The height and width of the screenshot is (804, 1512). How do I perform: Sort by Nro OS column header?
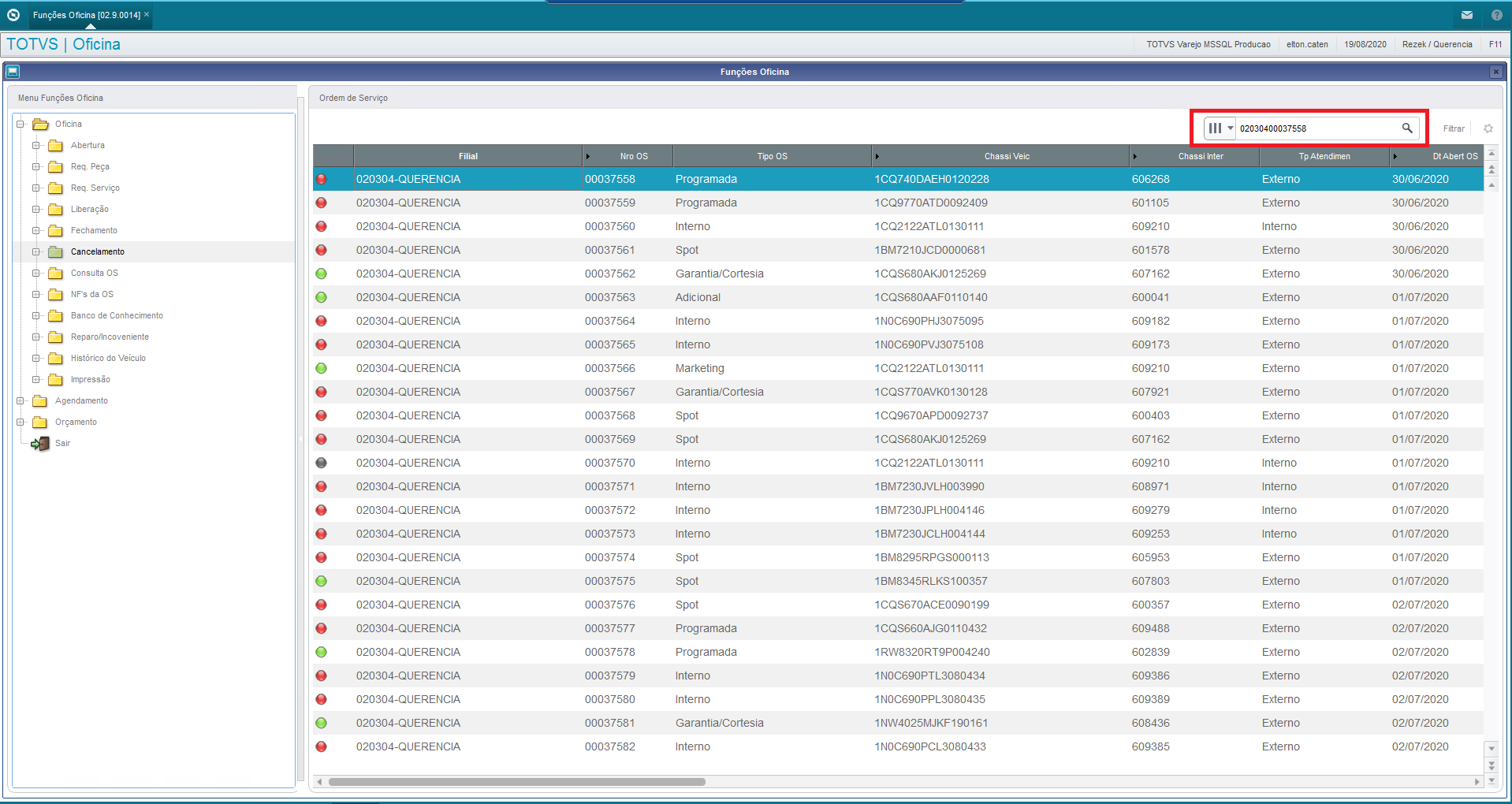[x=628, y=156]
